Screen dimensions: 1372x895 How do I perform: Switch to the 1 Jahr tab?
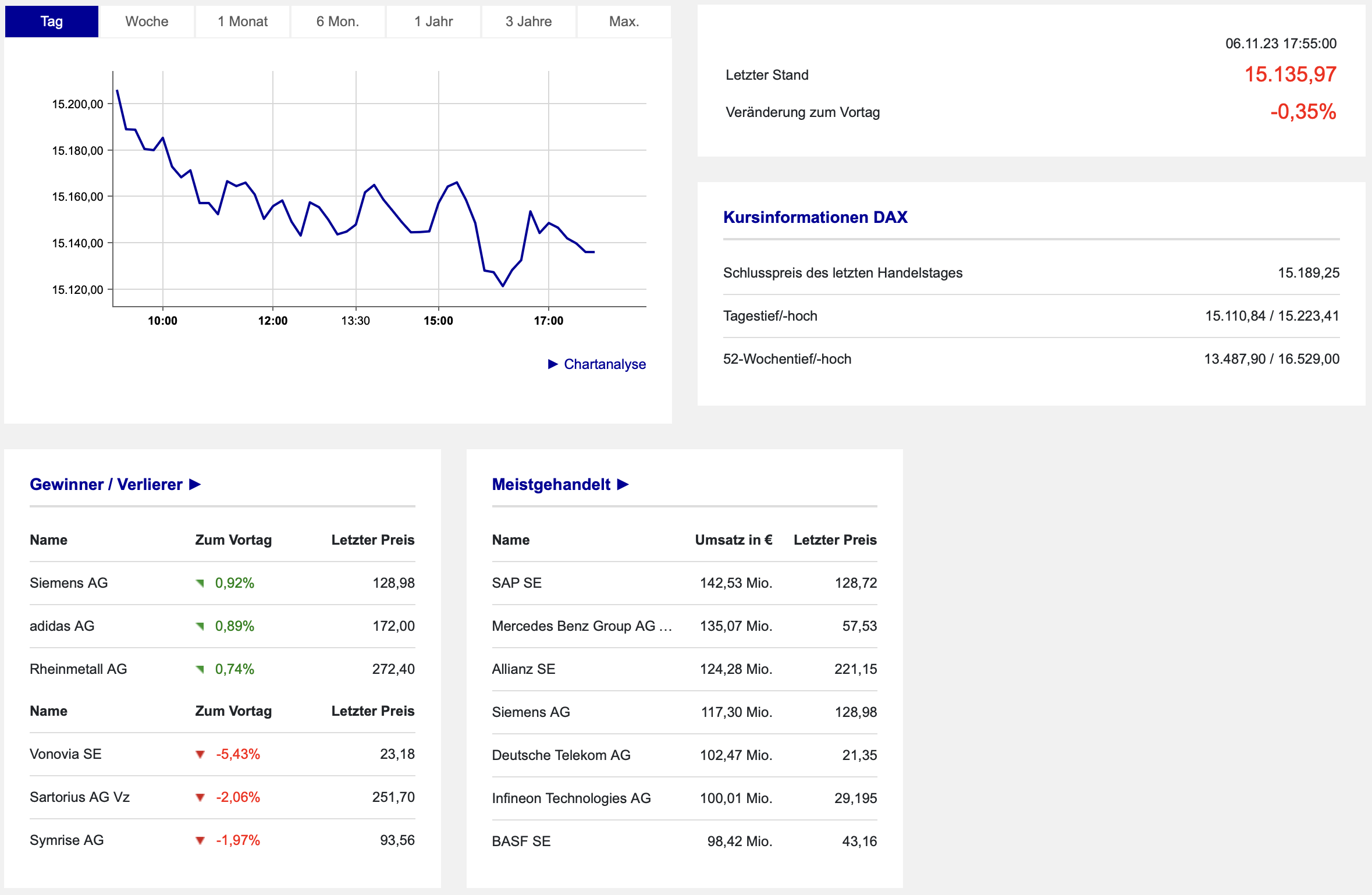433,22
